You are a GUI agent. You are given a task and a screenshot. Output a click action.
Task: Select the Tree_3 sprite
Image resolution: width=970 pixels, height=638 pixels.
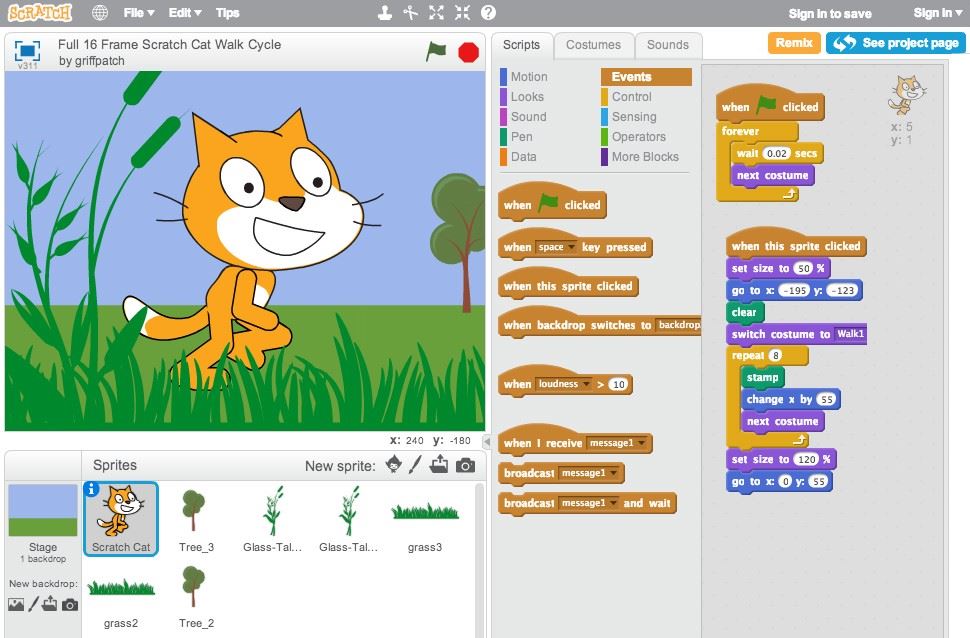[196, 519]
